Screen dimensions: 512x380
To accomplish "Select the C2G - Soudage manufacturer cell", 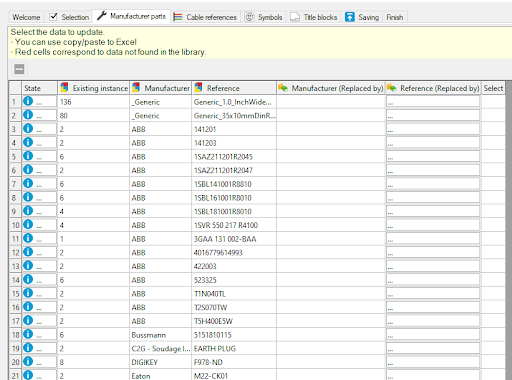I will pyautogui.click(x=161, y=348).
